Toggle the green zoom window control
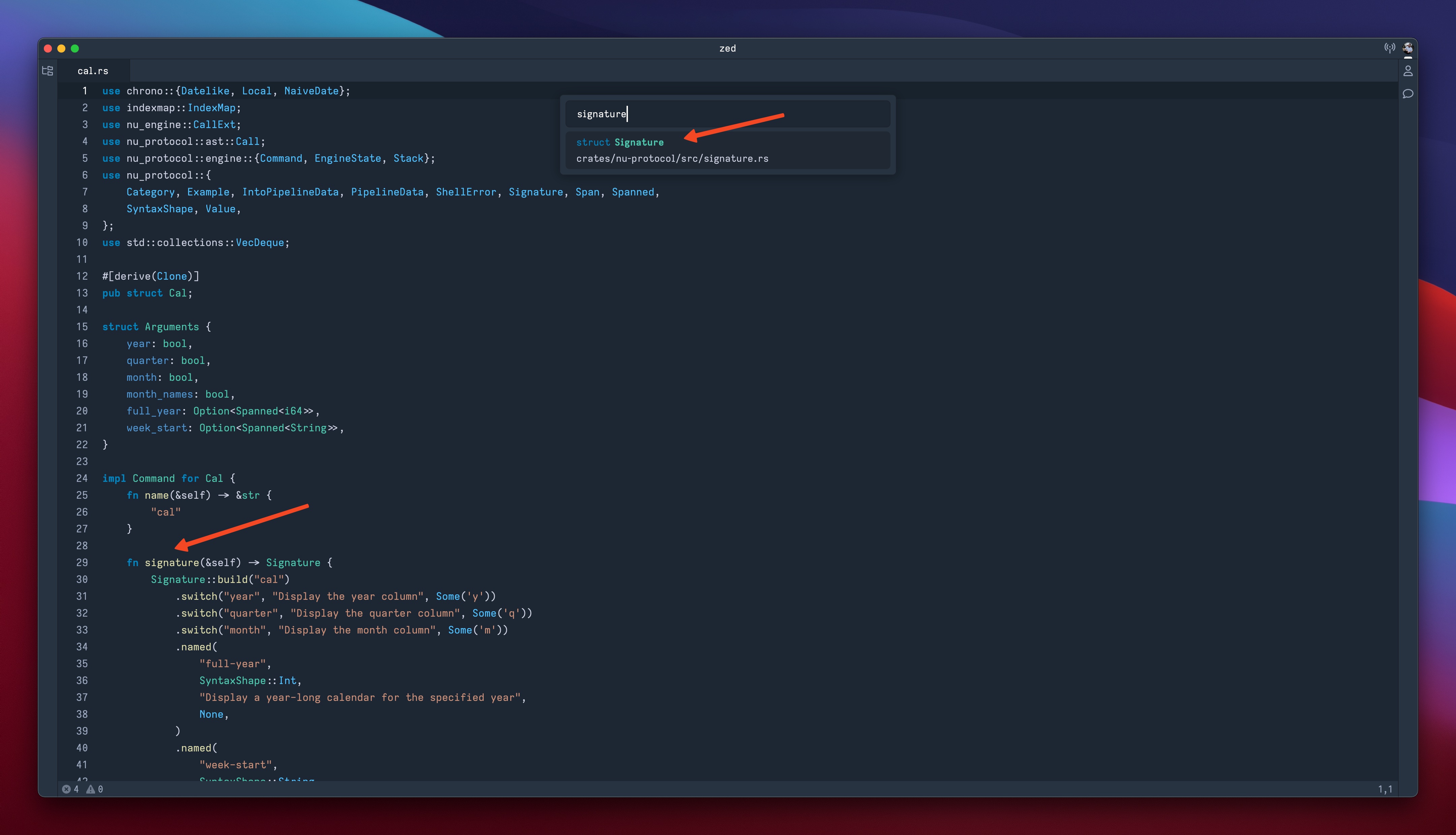 75,49
